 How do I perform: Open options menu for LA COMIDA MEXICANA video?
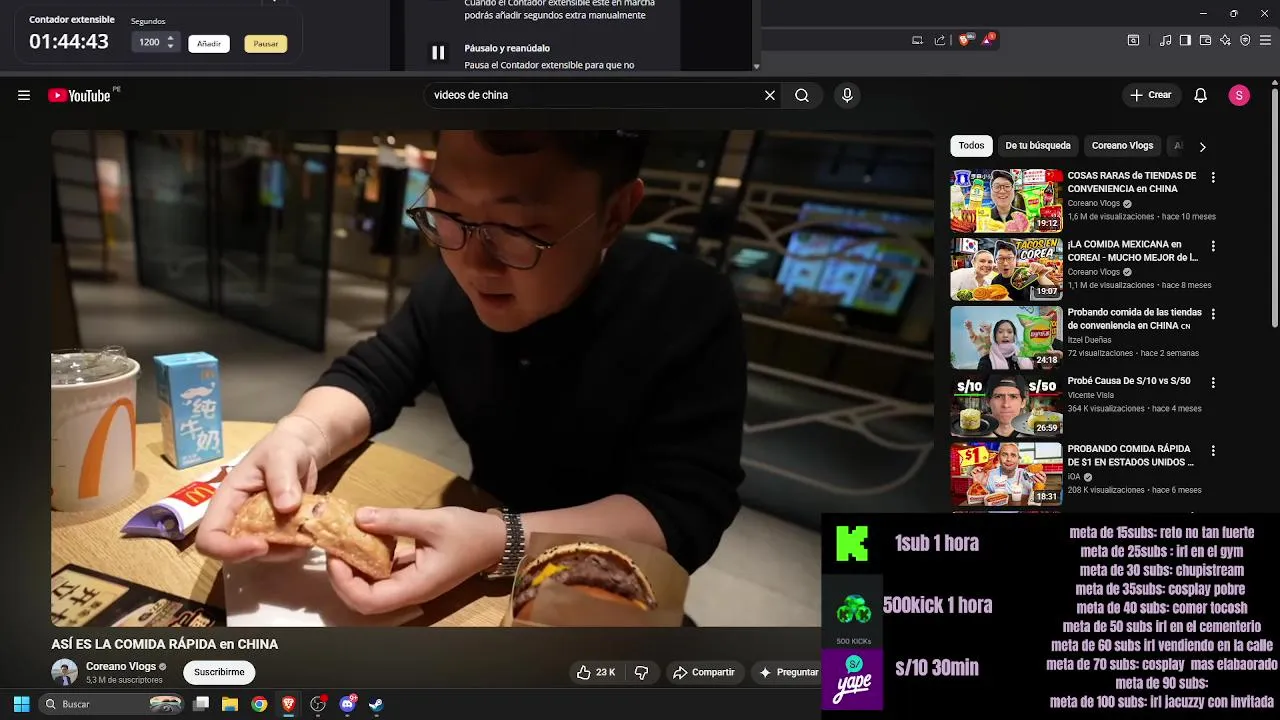pos(1213,245)
